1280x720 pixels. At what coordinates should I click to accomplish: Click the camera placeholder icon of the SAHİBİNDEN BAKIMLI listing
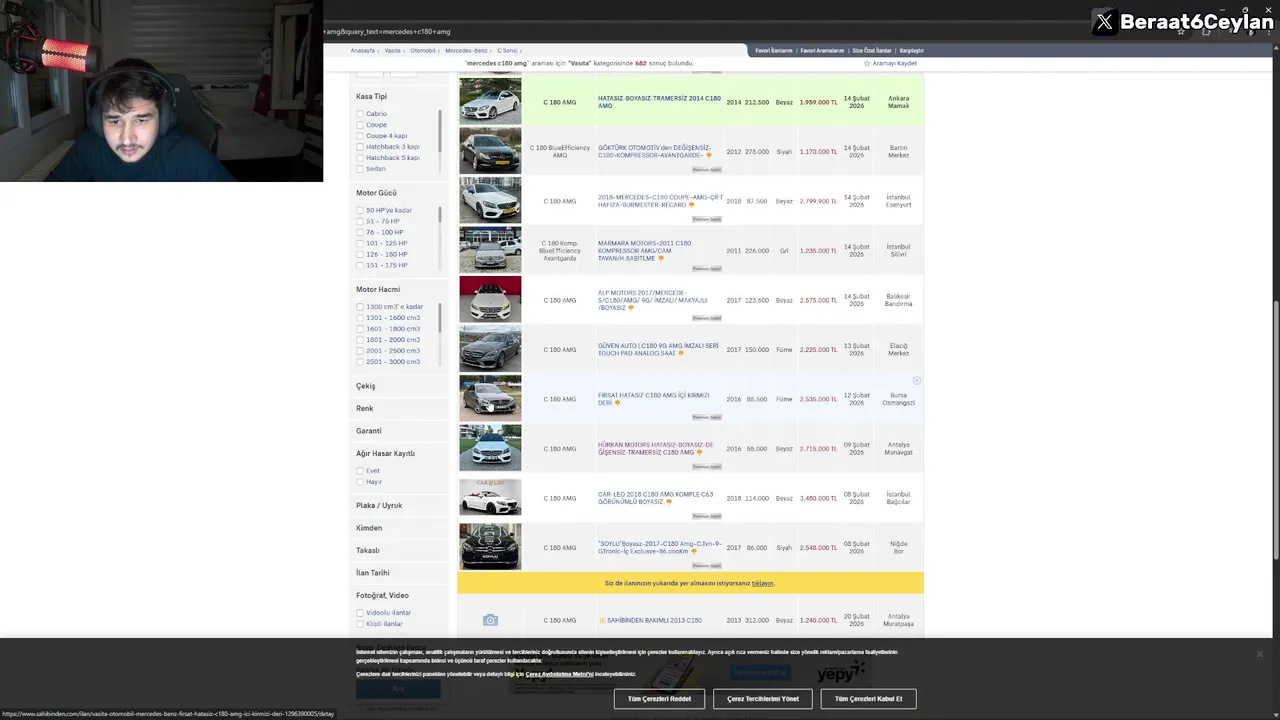pos(490,620)
